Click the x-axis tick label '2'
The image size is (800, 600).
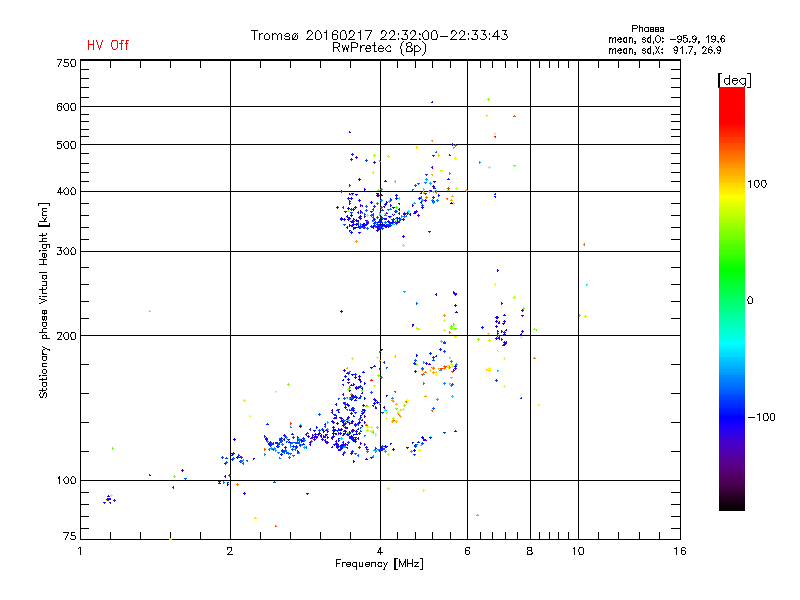click(230, 551)
